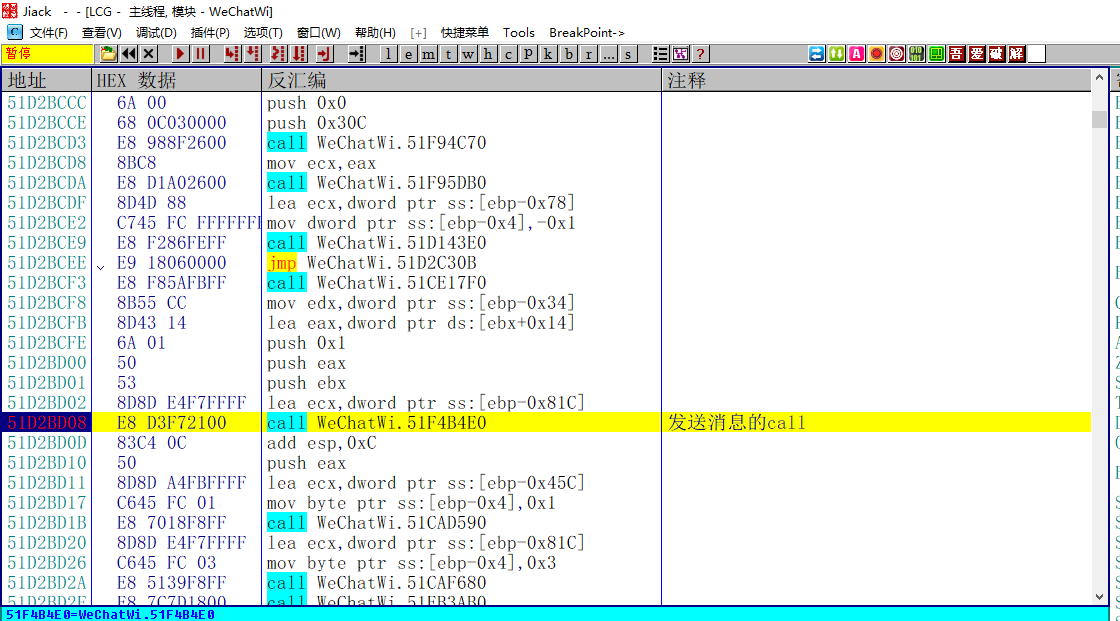Open the Memory map with 'm' button
1120x621 pixels.
(428, 54)
